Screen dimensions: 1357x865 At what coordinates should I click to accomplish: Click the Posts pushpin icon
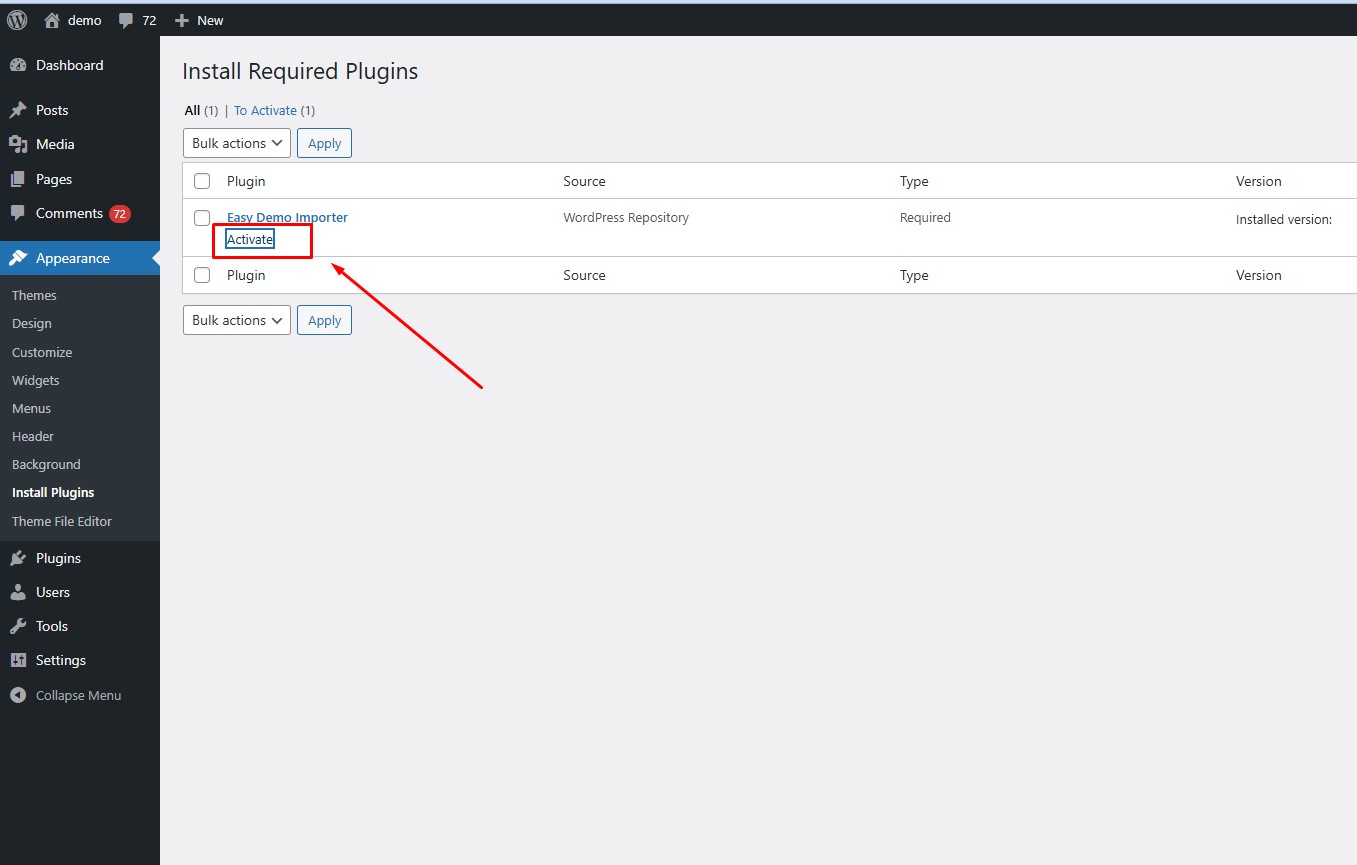click(18, 110)
